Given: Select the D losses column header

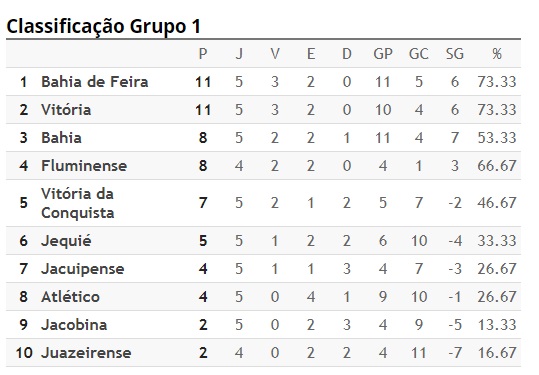Looking at the screenshot, I should pos(347,54).
